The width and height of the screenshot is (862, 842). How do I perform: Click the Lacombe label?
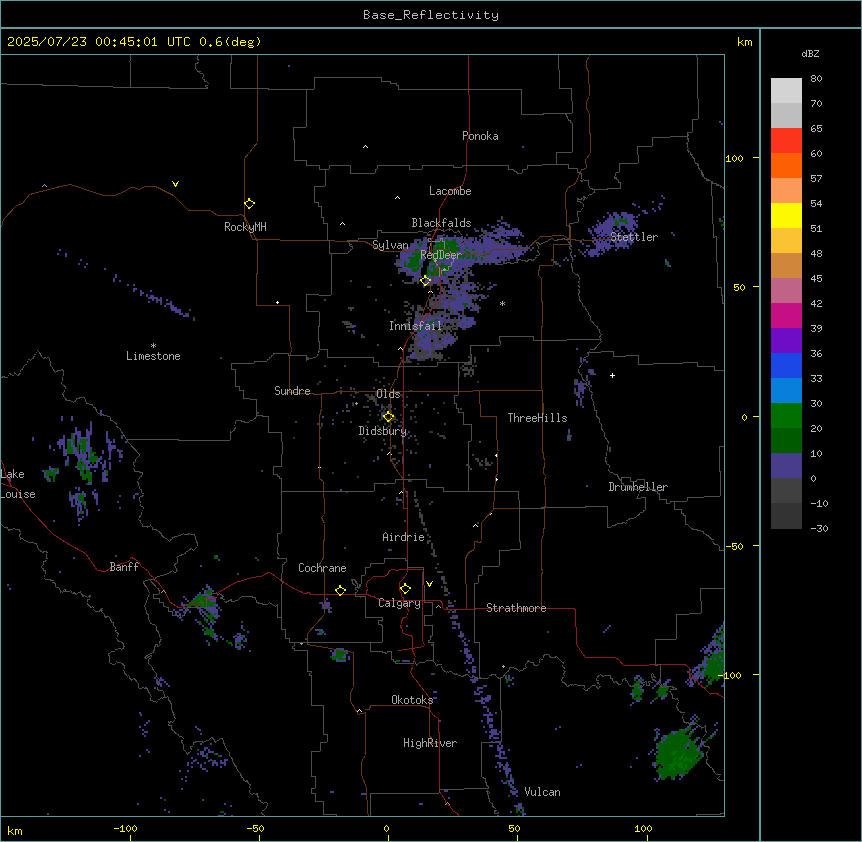tap(450, 191)
